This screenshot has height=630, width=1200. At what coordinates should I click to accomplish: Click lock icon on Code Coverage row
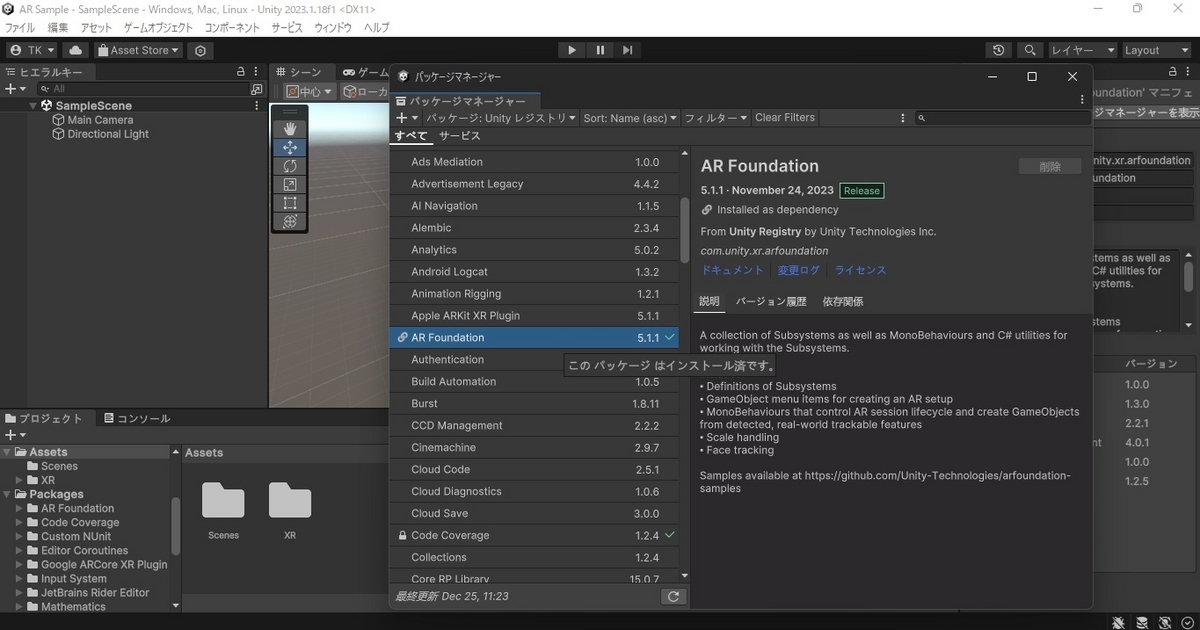tap(402, 536)
